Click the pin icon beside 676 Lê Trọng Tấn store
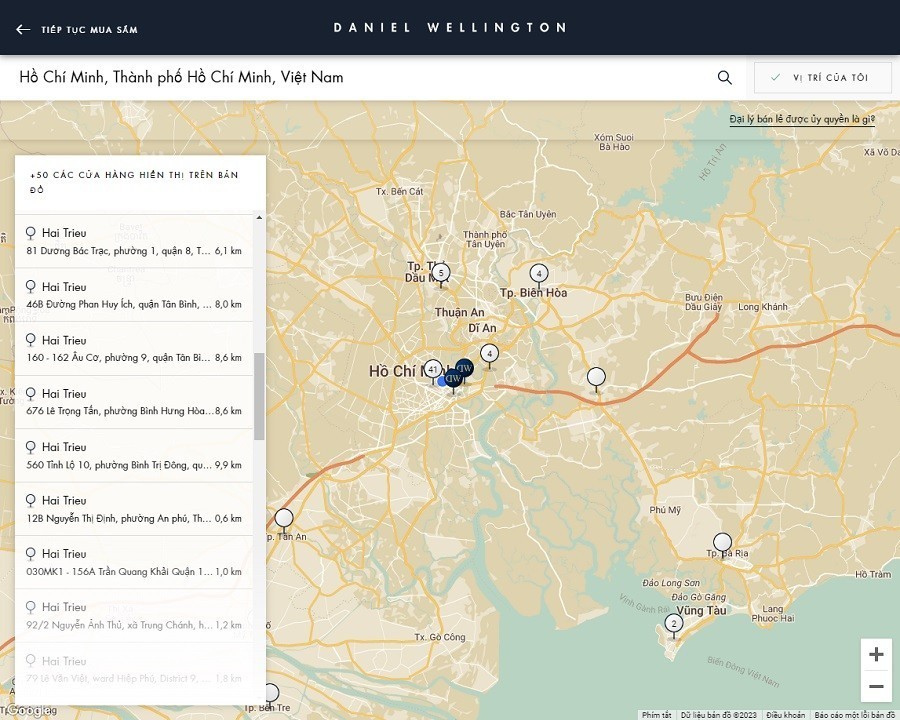The image size is (900, 720). tap(31, 393)
